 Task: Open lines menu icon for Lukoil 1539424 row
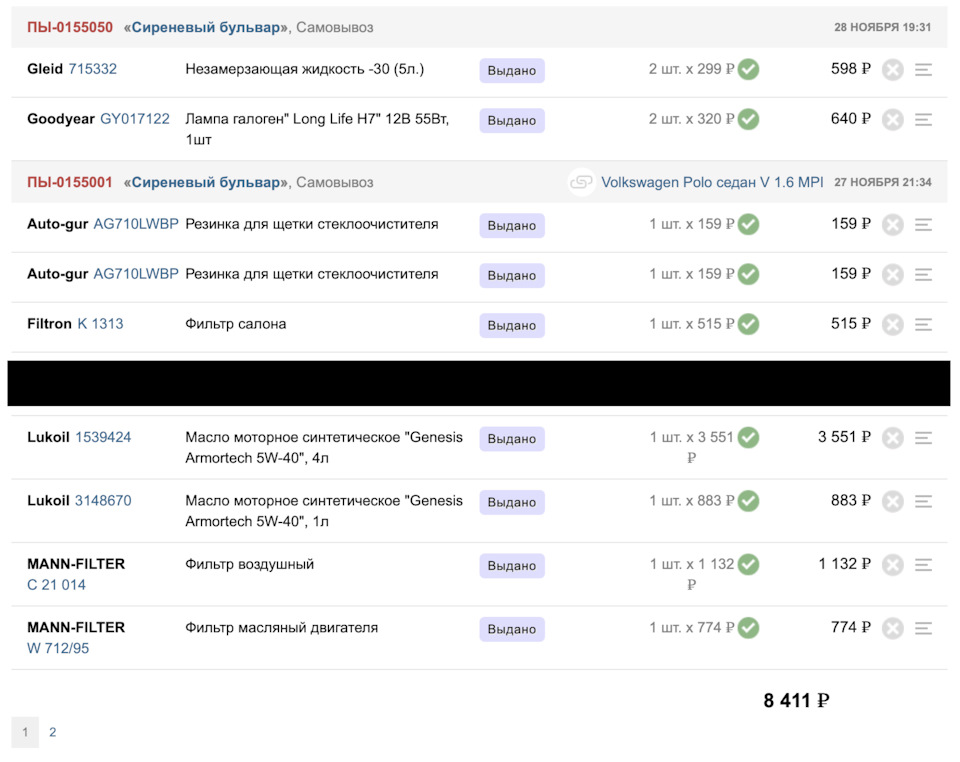click(x=923, y=438)
